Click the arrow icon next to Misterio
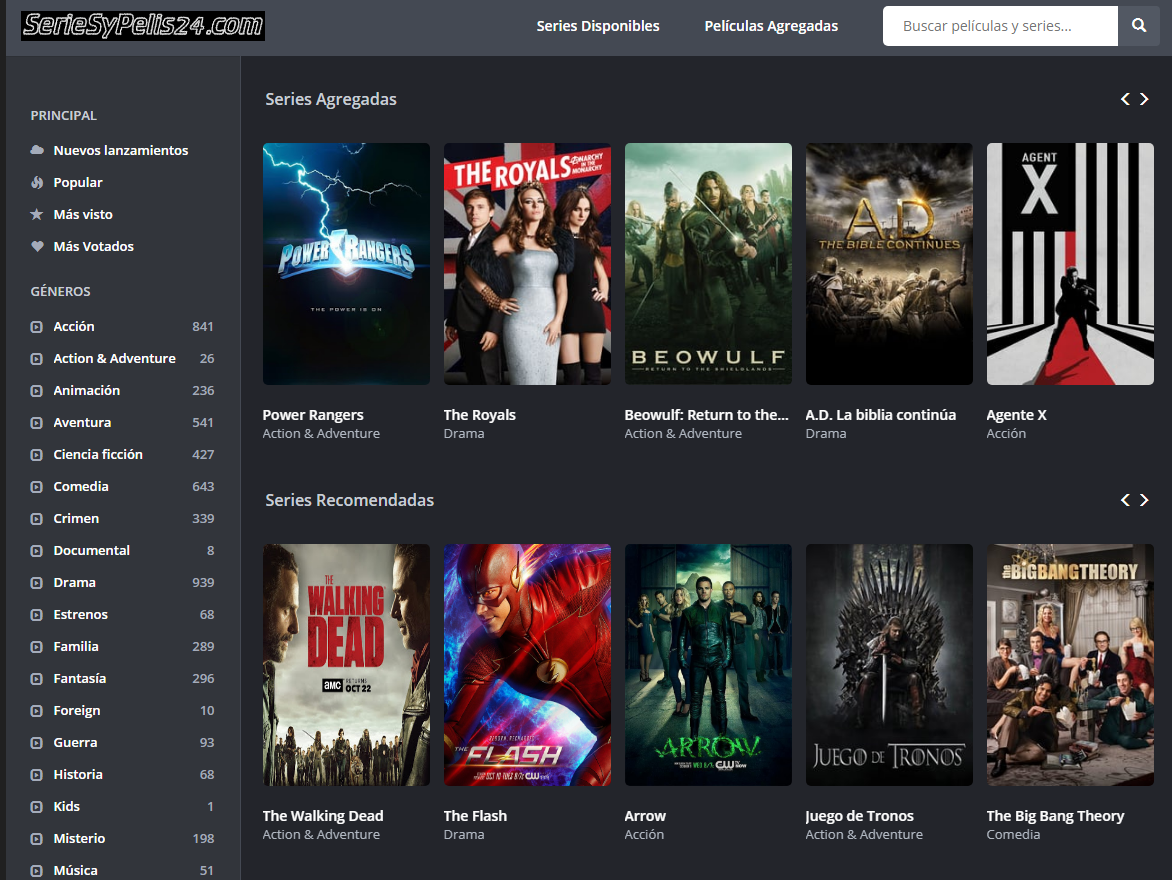Screen dimensions: 1172x880 pos(37,839)
